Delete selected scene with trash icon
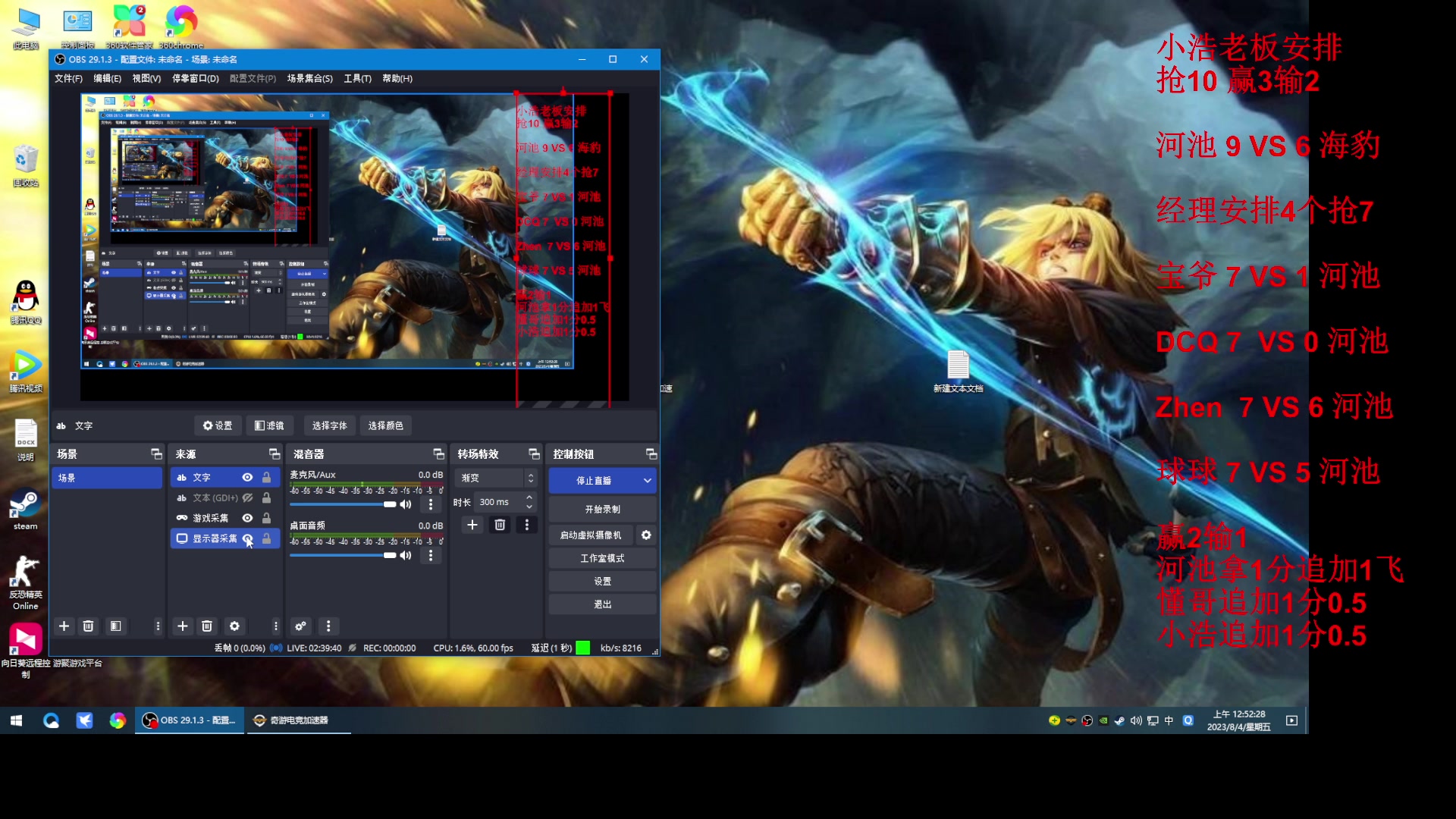 tap(88, 626)
